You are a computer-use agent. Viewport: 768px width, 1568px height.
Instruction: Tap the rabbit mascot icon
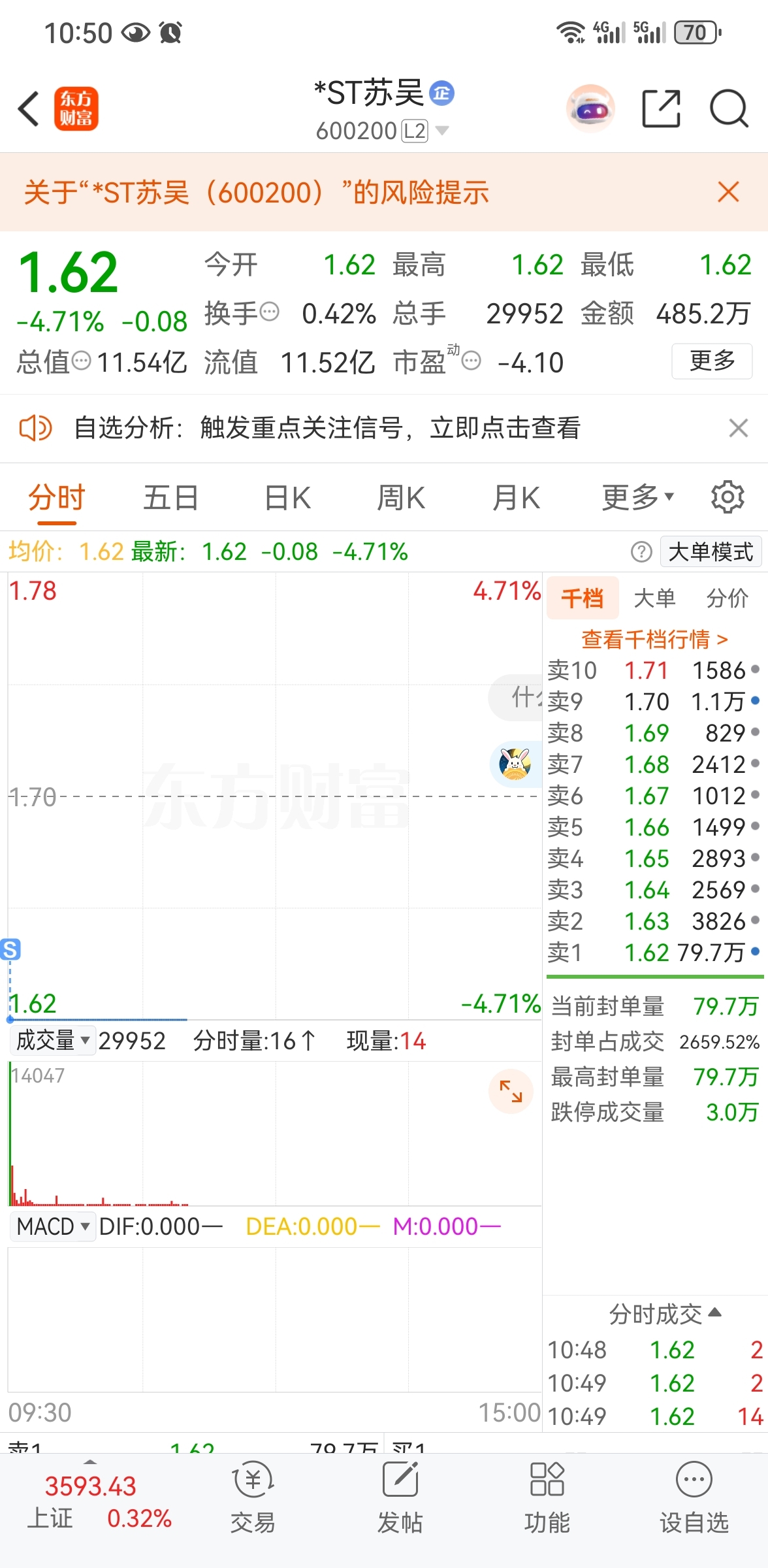(515, 763)
